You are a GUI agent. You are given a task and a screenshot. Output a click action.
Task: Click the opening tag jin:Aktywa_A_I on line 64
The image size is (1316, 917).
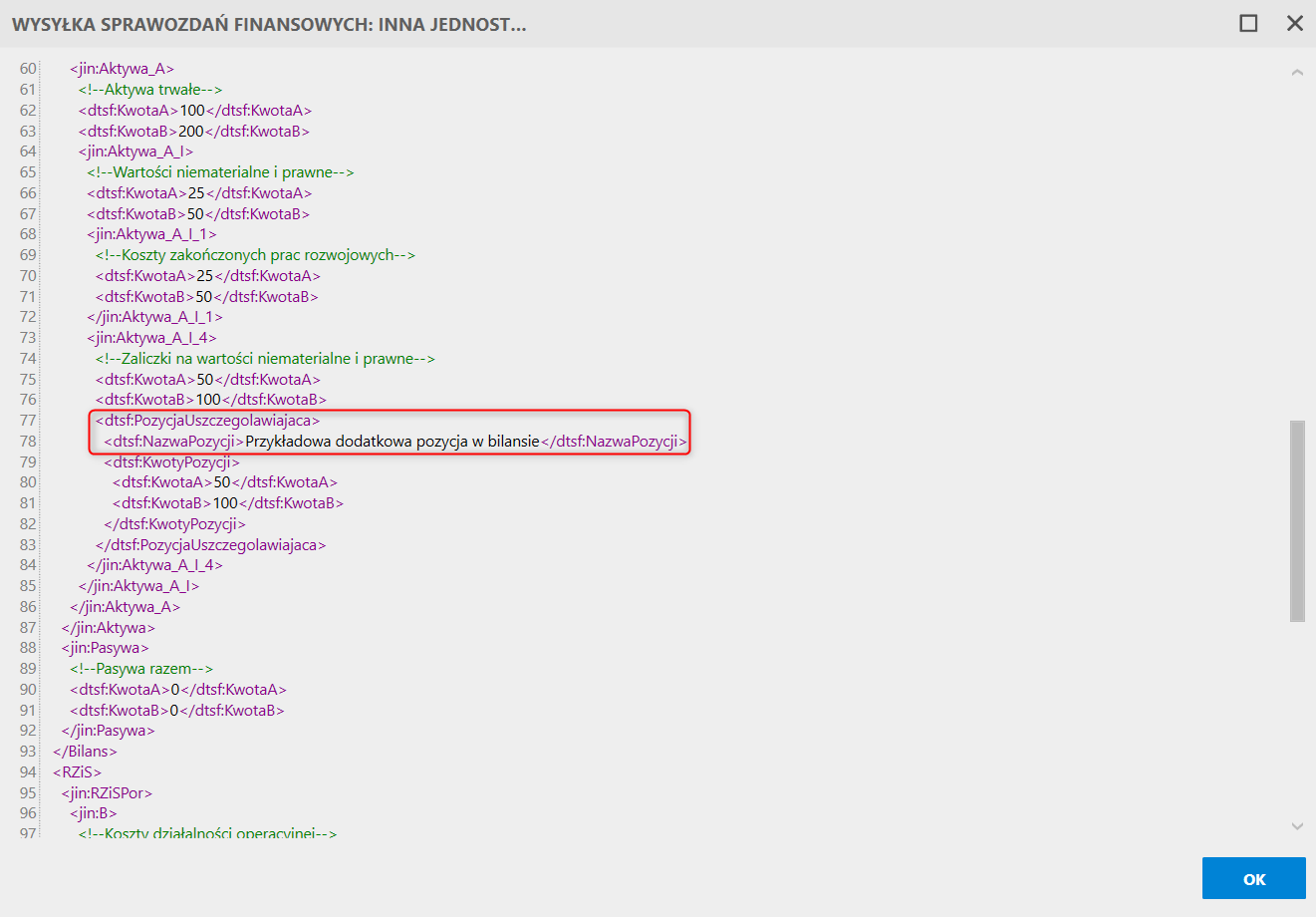(x=135, y=152)
